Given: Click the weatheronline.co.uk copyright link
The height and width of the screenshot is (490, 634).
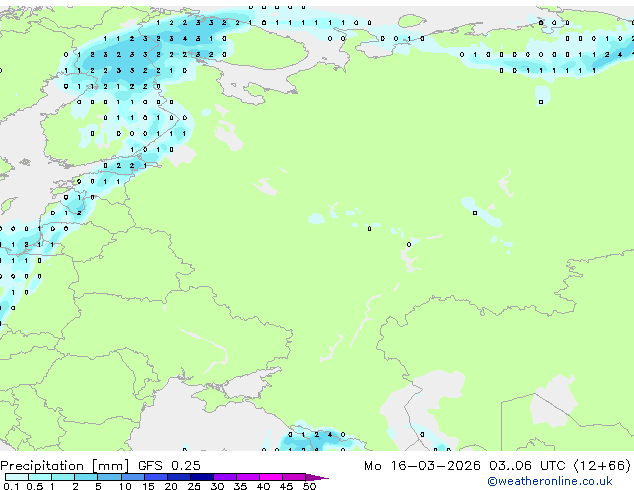Looking at the screenshot, I should 549,481.
